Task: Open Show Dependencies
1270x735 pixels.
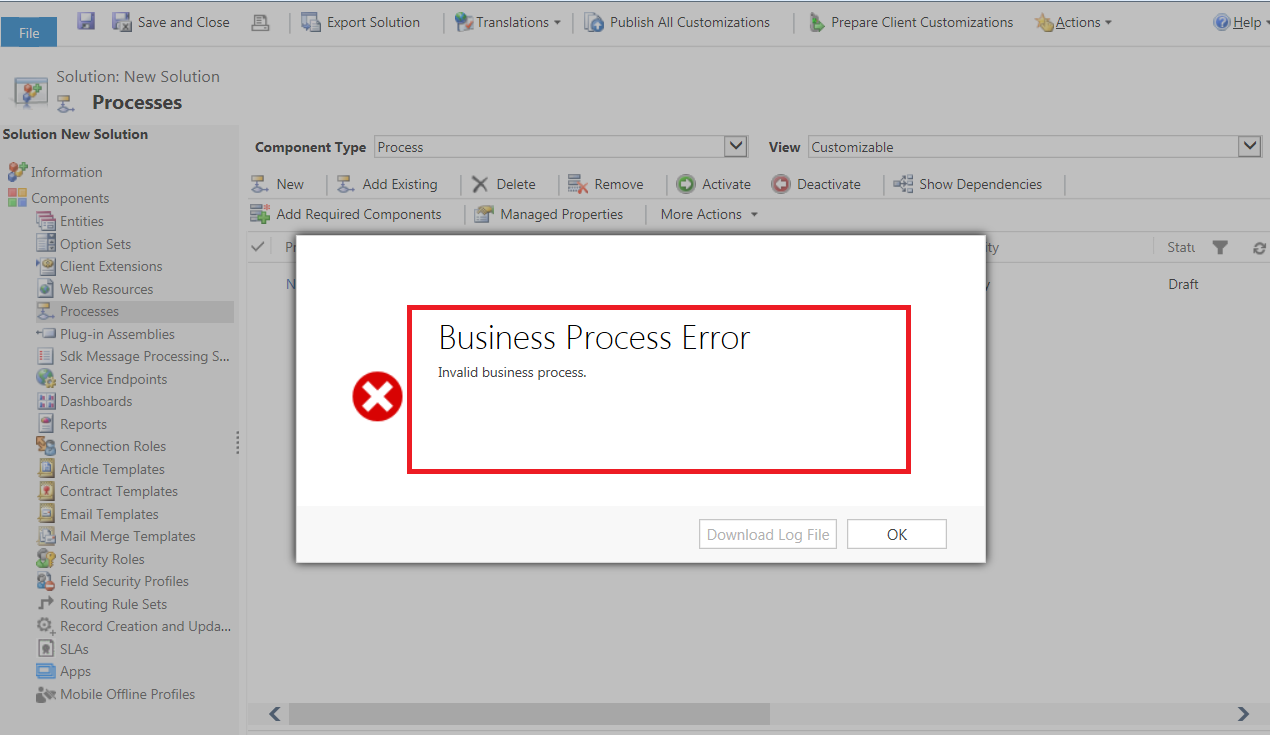Action: click(967, 184)
